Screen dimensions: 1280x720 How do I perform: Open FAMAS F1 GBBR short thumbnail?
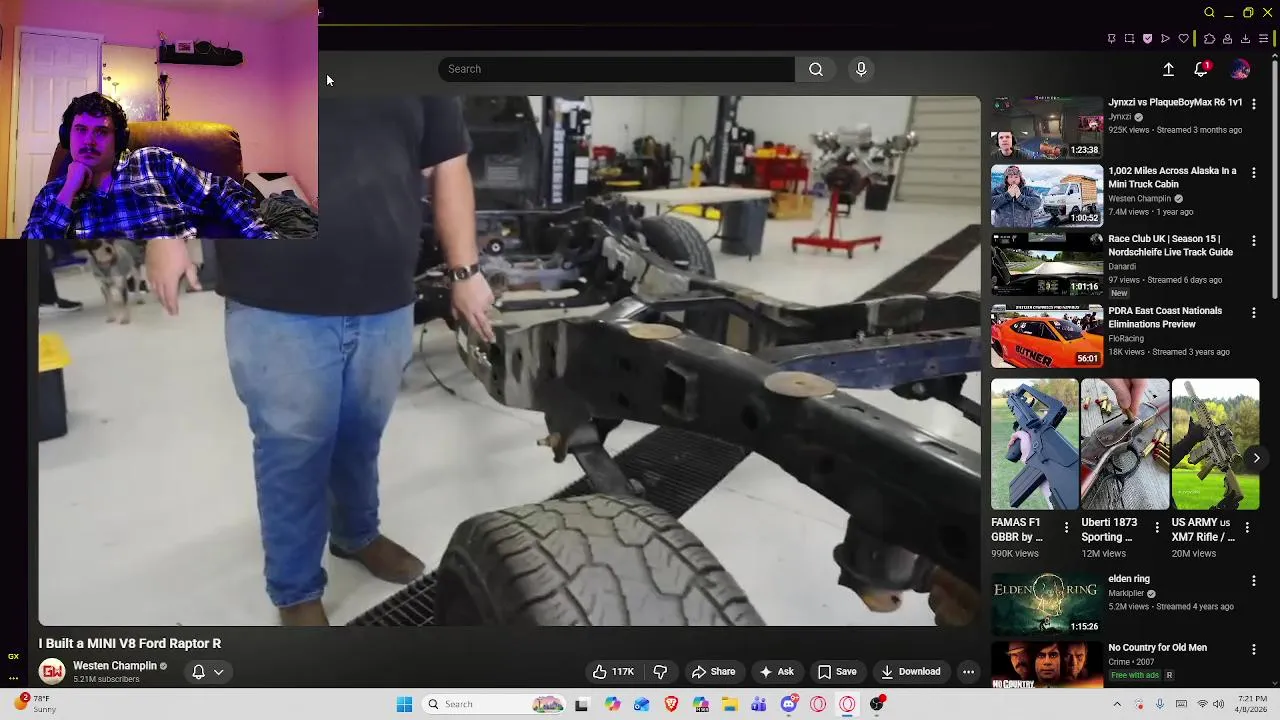(1035, 444)
